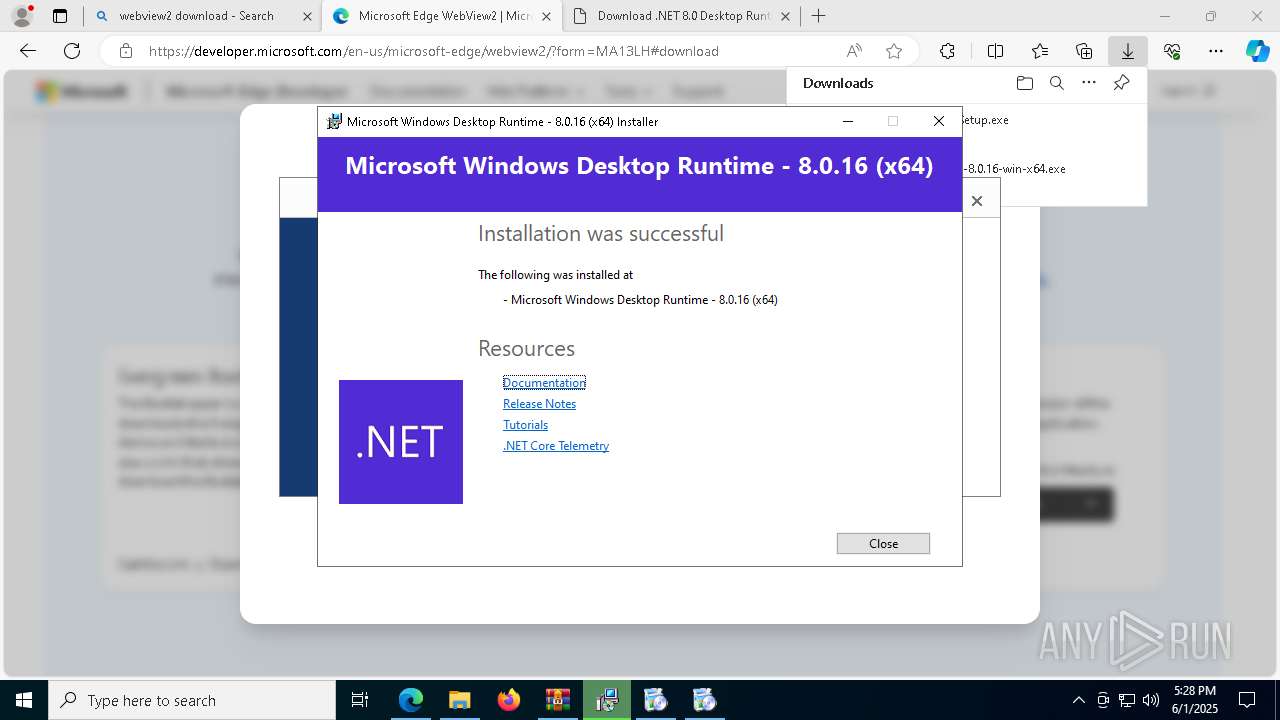Open the Tutorials link
This screenshot has width=1280, height=720.
tap(525, 425)
